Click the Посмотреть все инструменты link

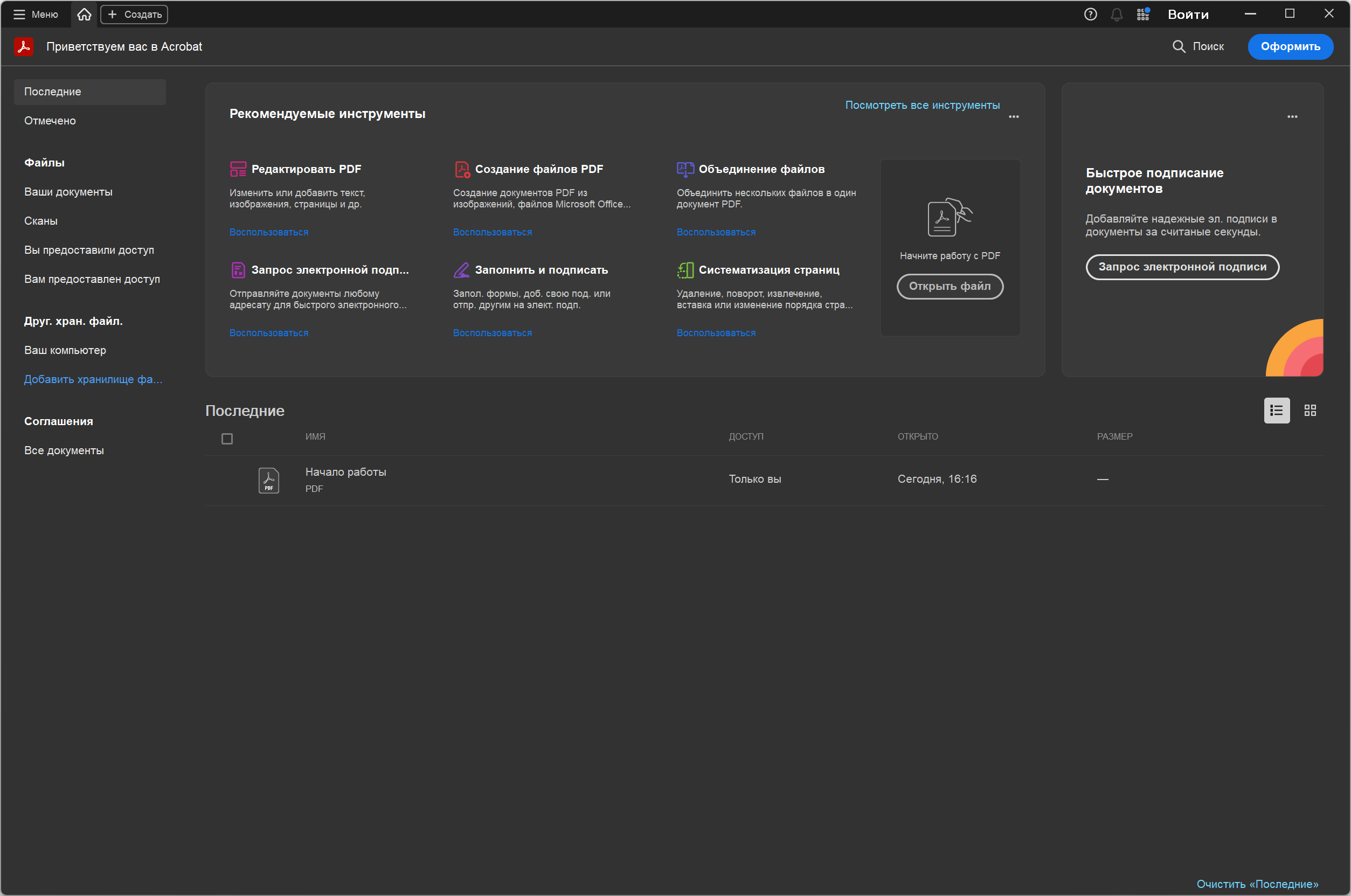(x=922, y=105)
